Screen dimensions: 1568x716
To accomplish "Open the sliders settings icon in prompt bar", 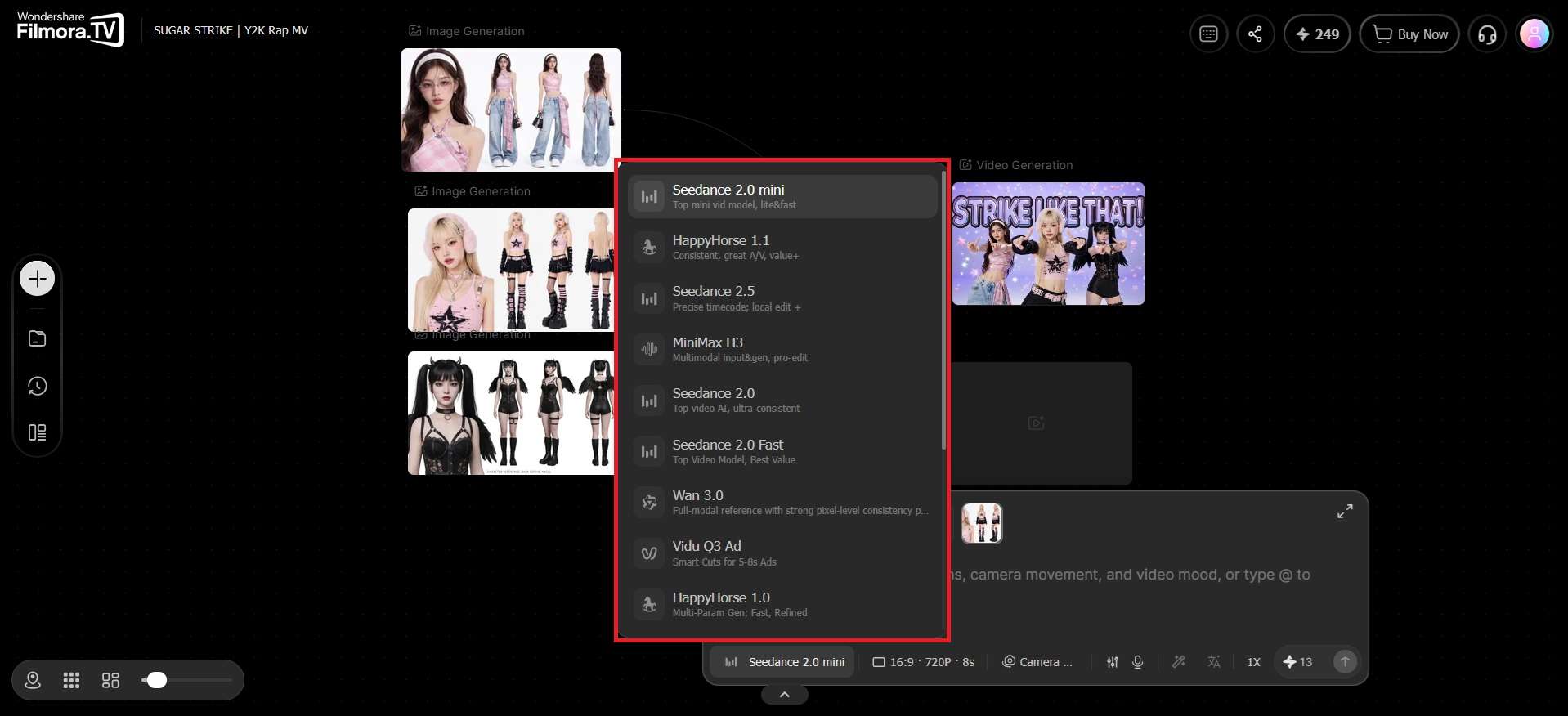I will (1113, 662).
